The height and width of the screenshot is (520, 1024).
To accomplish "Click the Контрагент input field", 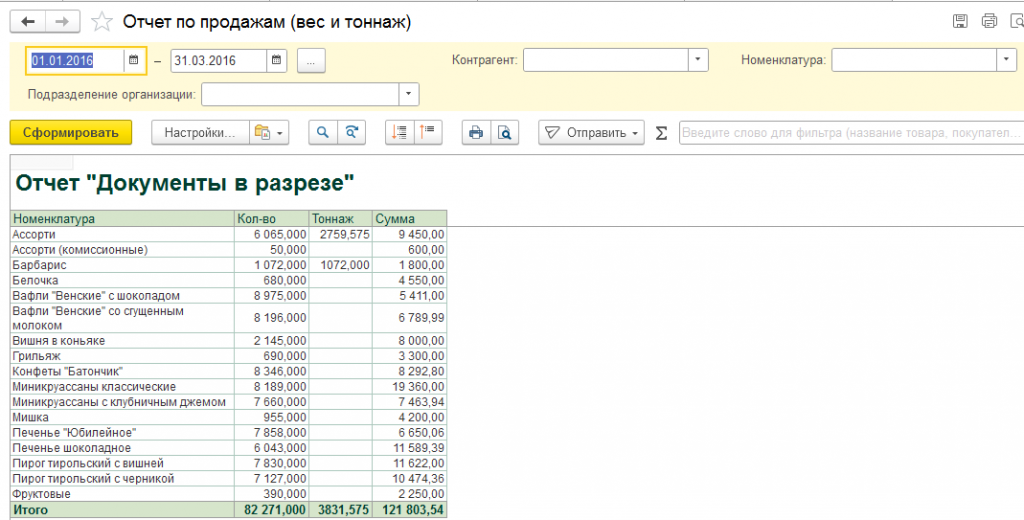I will 606,60.
